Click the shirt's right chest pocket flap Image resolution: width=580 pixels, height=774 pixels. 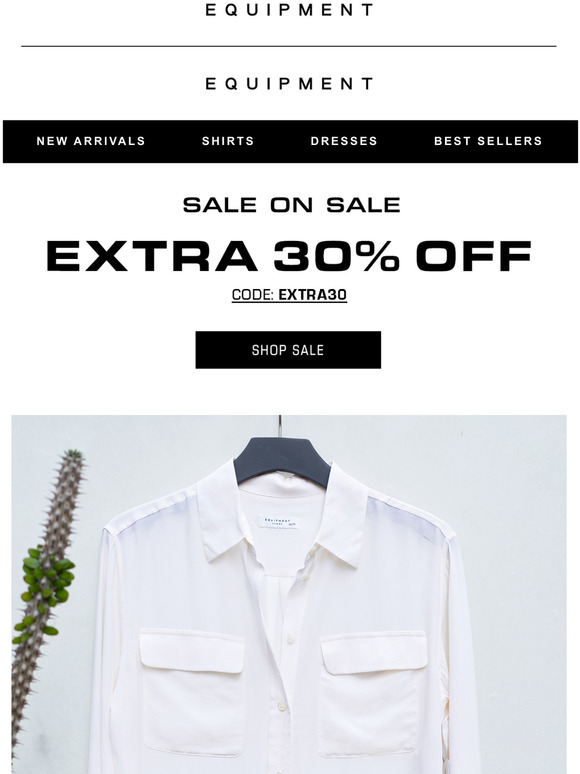pyautogui.click(x=374, y=653)
